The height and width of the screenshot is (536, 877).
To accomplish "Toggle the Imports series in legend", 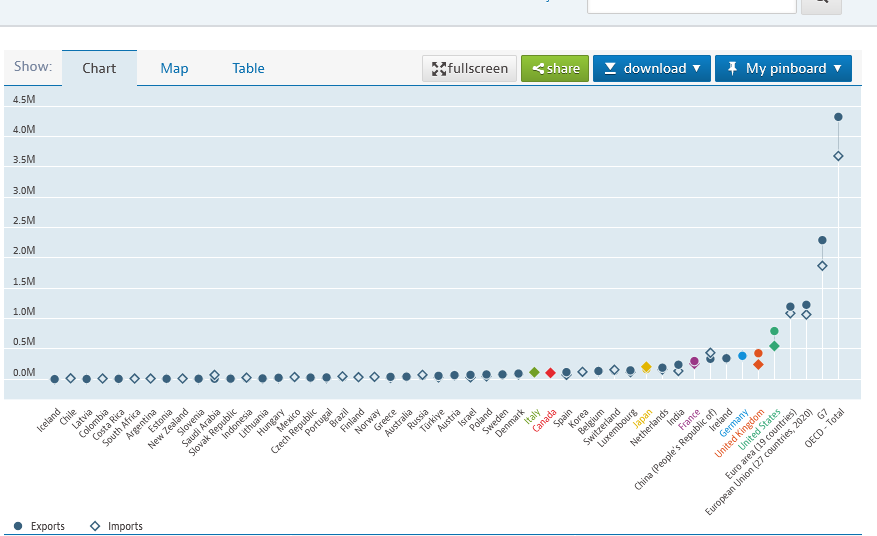I will pos(116,526).
